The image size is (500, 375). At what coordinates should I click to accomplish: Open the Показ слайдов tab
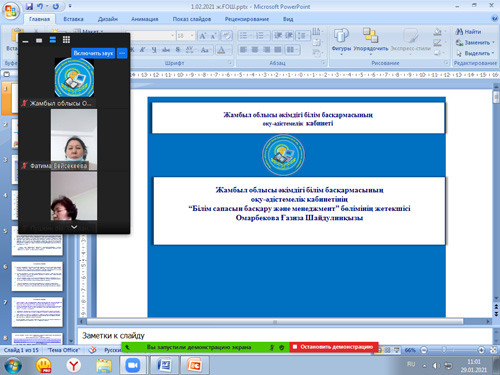[192, 19]
